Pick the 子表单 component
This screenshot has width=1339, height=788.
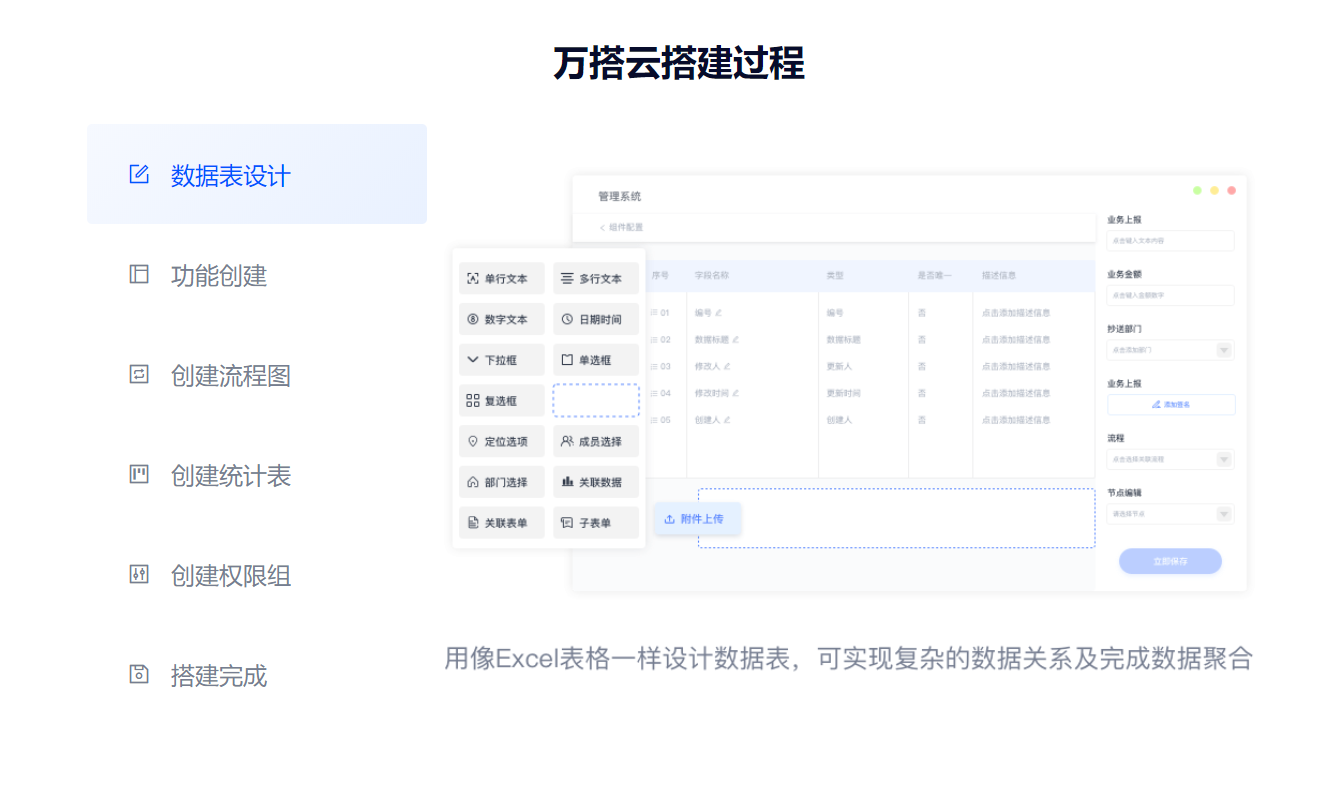click(x=596, y=522)
